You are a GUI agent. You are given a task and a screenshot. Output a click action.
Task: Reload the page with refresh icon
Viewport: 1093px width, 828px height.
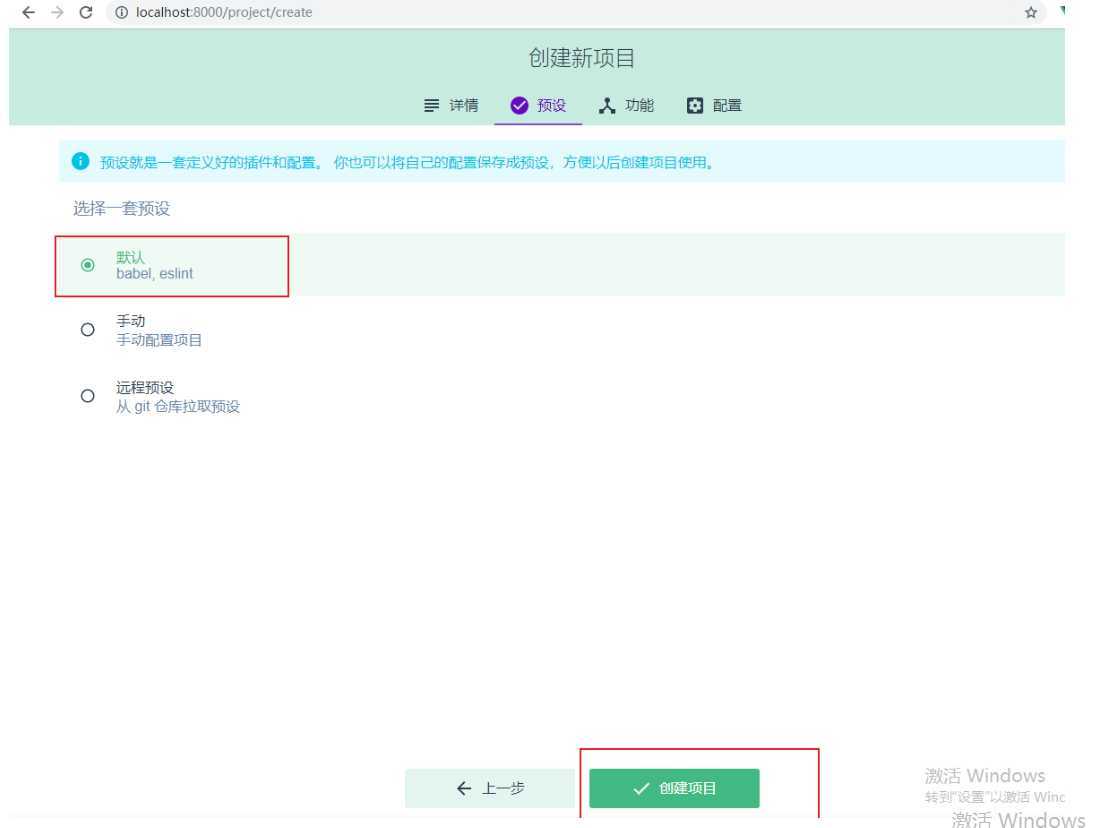[x=86, y=13]
